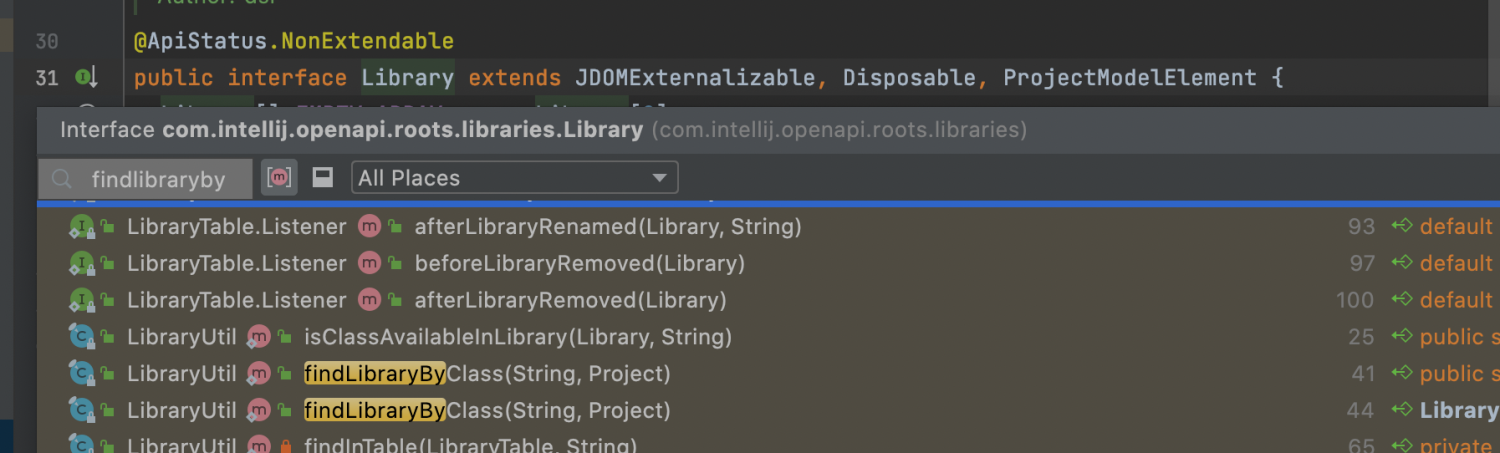Open the All Places scope dropdown
This screenshot has height=453, width=1500.
pyautogui.click(x=514, y=178)
